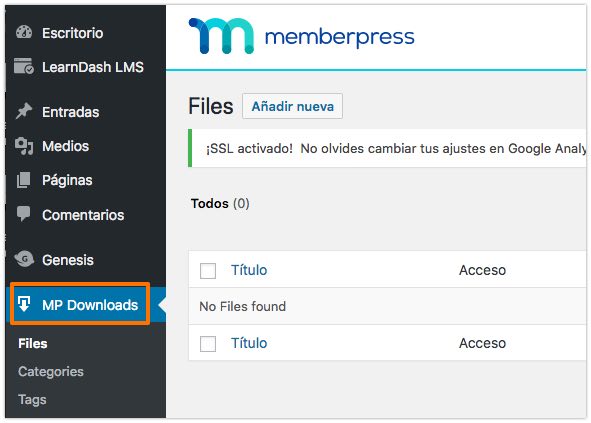Open the LearnDash LMS menu label
The image size is (591, 423).
tap(93, 67)
